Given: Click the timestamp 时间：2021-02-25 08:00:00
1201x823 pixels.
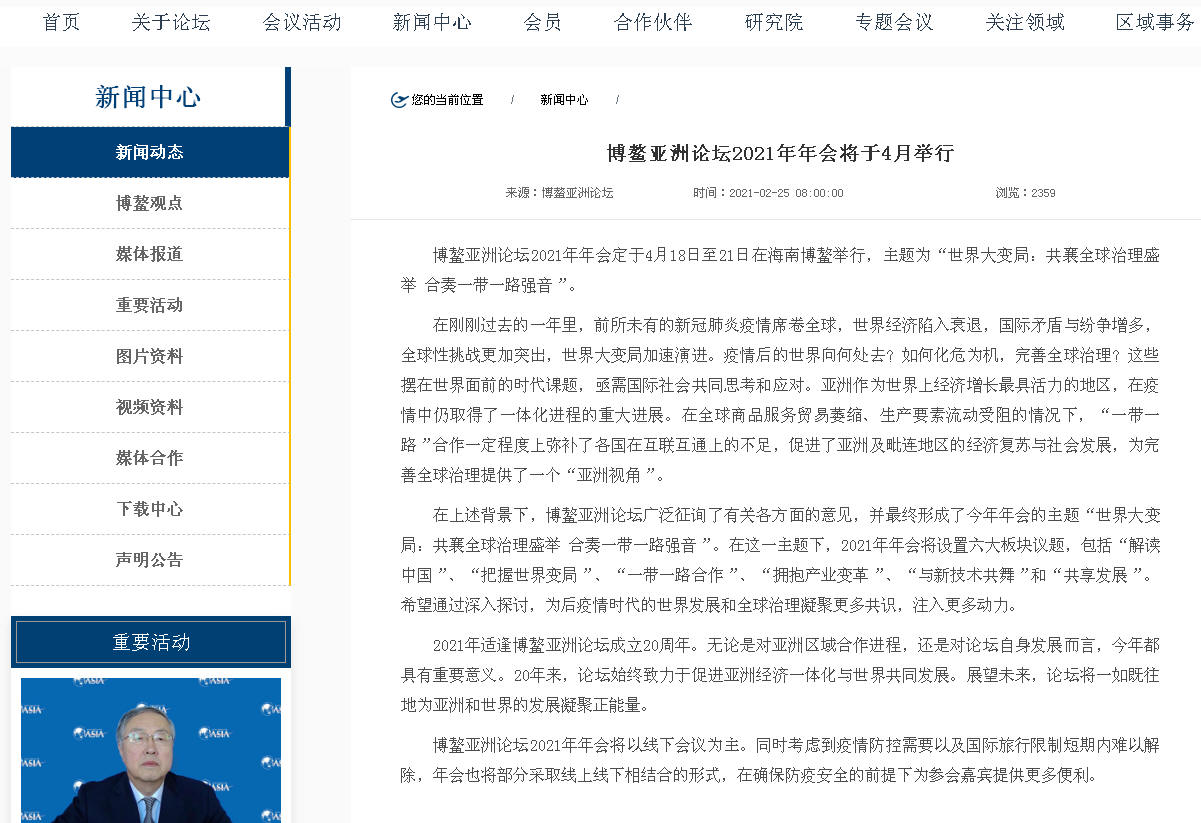Looking at the screenshot, I should 768,193.
